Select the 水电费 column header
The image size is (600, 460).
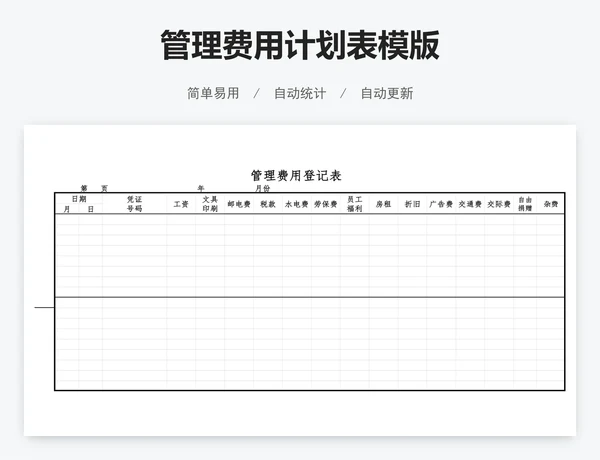click(x=297, y=204)
